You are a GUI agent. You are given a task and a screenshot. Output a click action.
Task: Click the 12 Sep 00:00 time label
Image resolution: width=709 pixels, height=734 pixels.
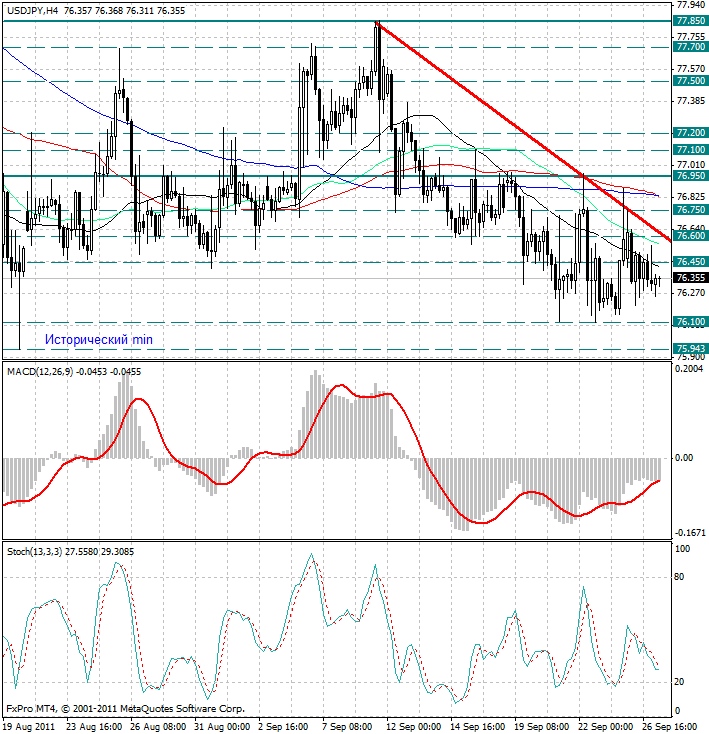(x=414, y=727)
